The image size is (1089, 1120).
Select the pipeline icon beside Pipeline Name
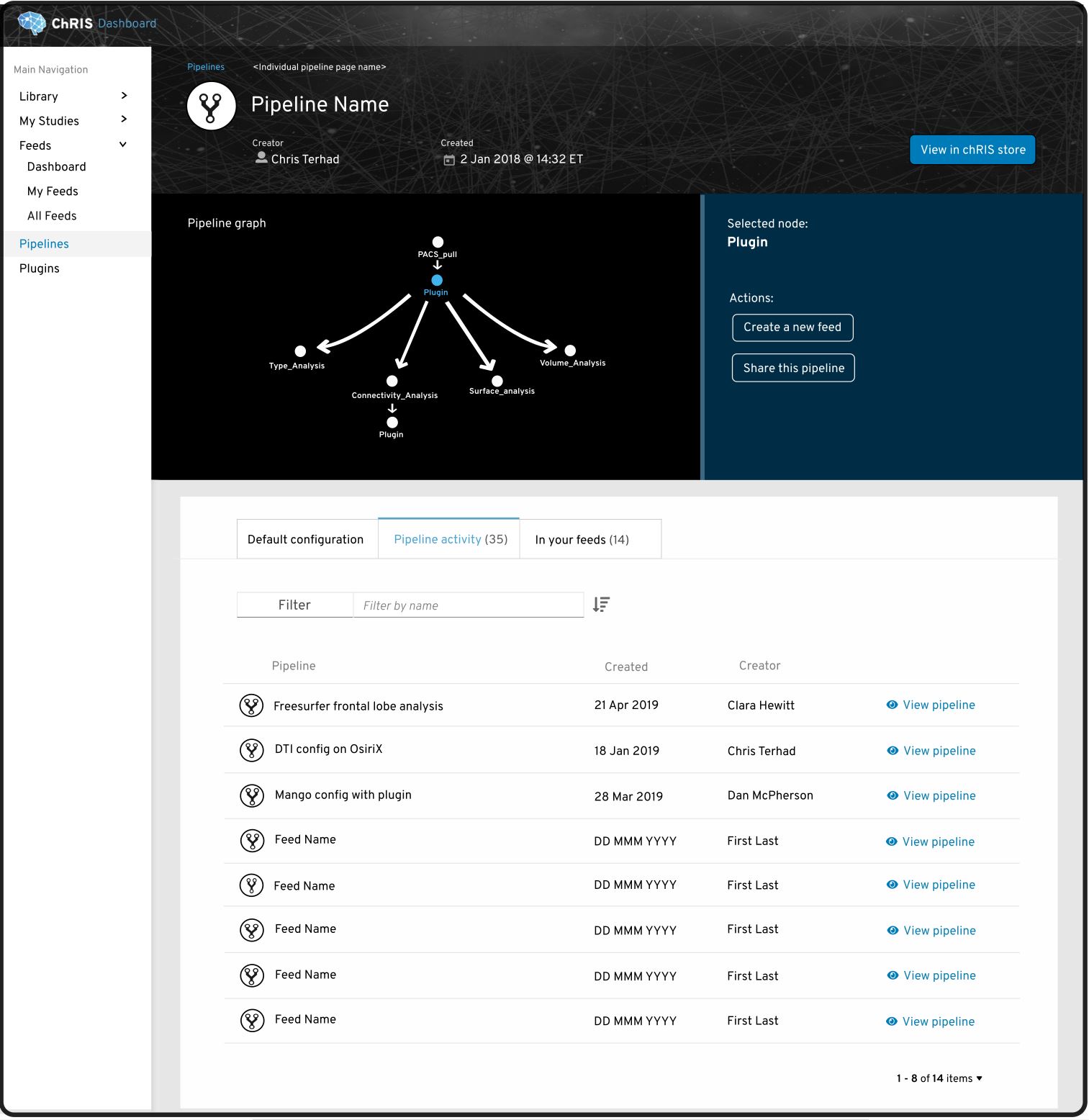point(211,105)
